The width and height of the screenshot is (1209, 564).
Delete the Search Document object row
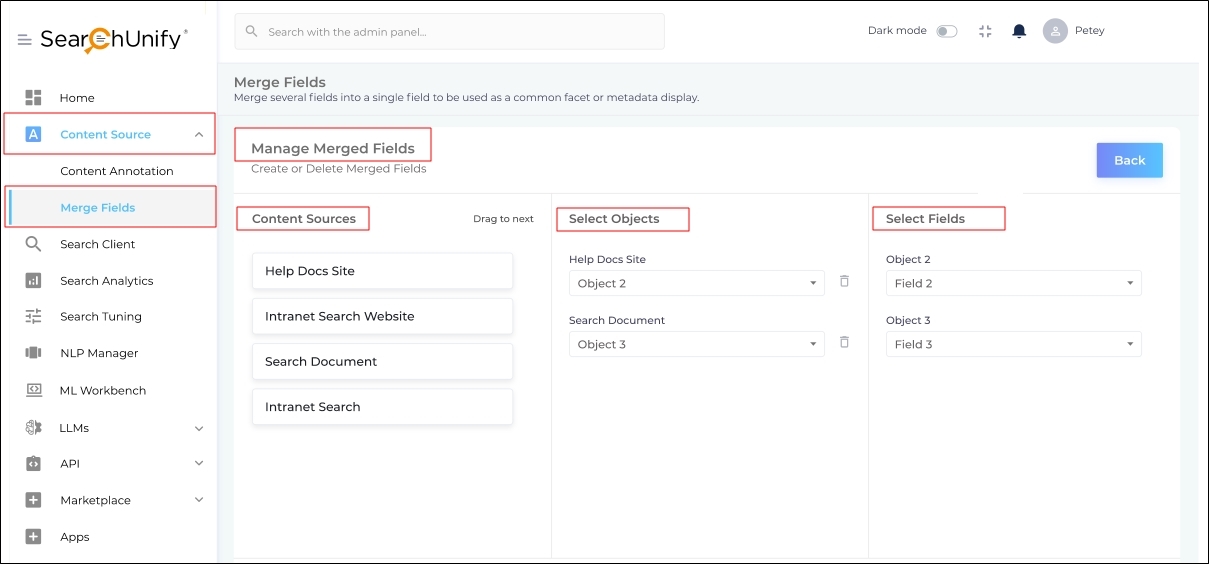tap(844, 343)
